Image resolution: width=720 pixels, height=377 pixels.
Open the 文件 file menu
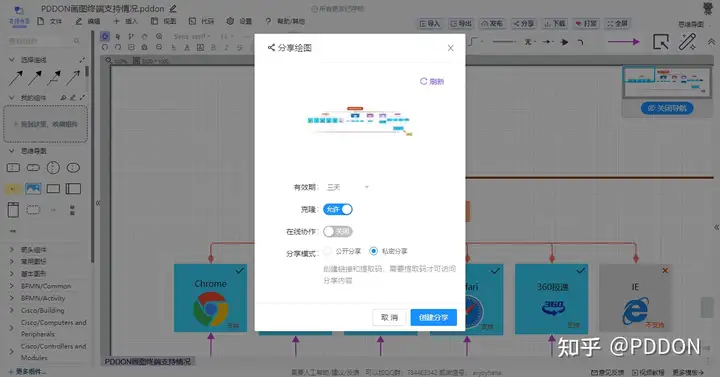pyautogui.click(x=50, y=21)
